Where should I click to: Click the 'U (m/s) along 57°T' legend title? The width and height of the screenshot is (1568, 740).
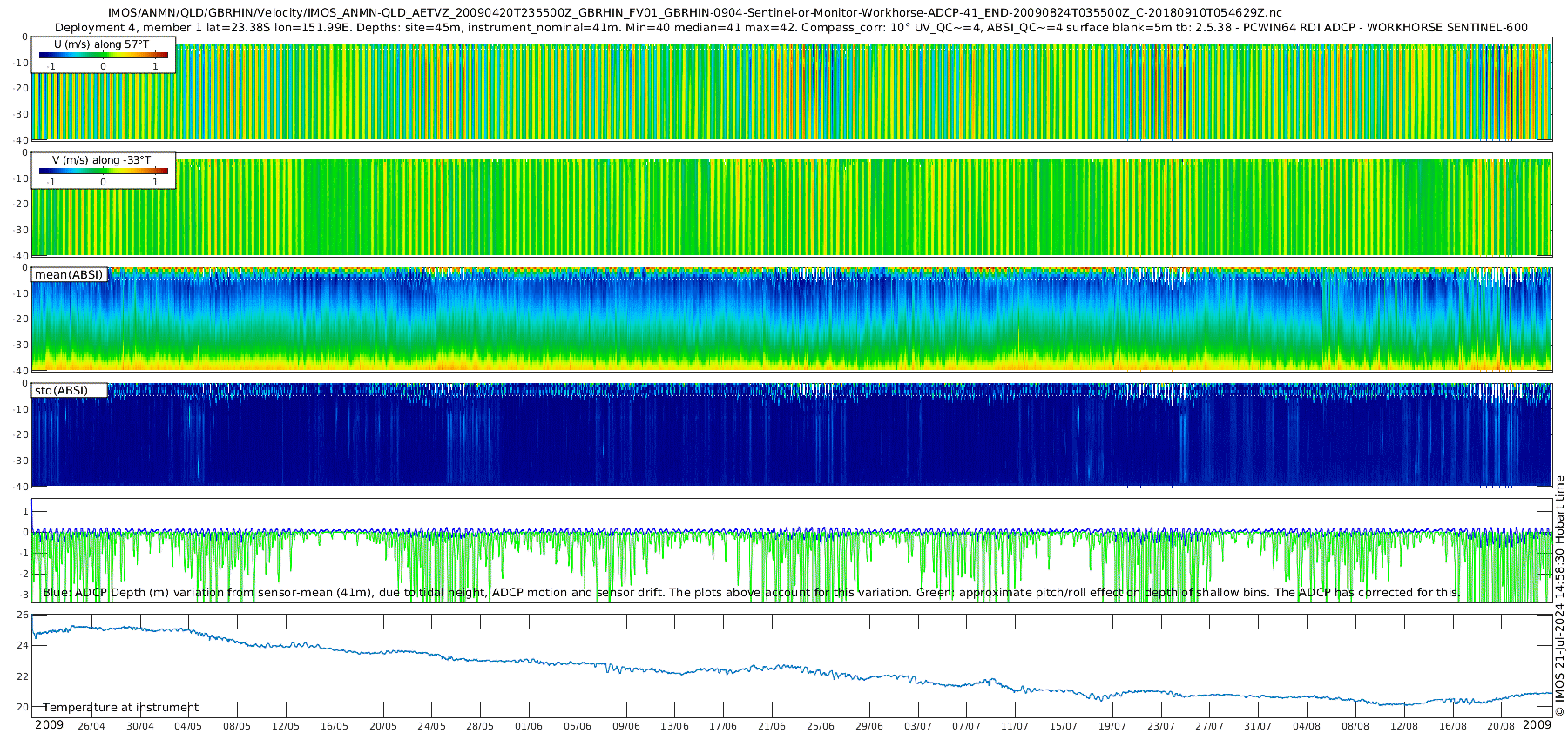pos(101,44)
